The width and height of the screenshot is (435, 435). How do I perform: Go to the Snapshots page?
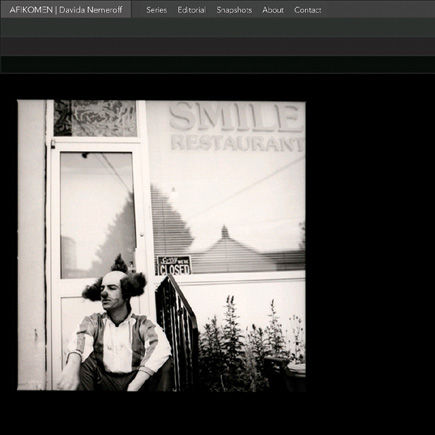[x=234, y=10]
